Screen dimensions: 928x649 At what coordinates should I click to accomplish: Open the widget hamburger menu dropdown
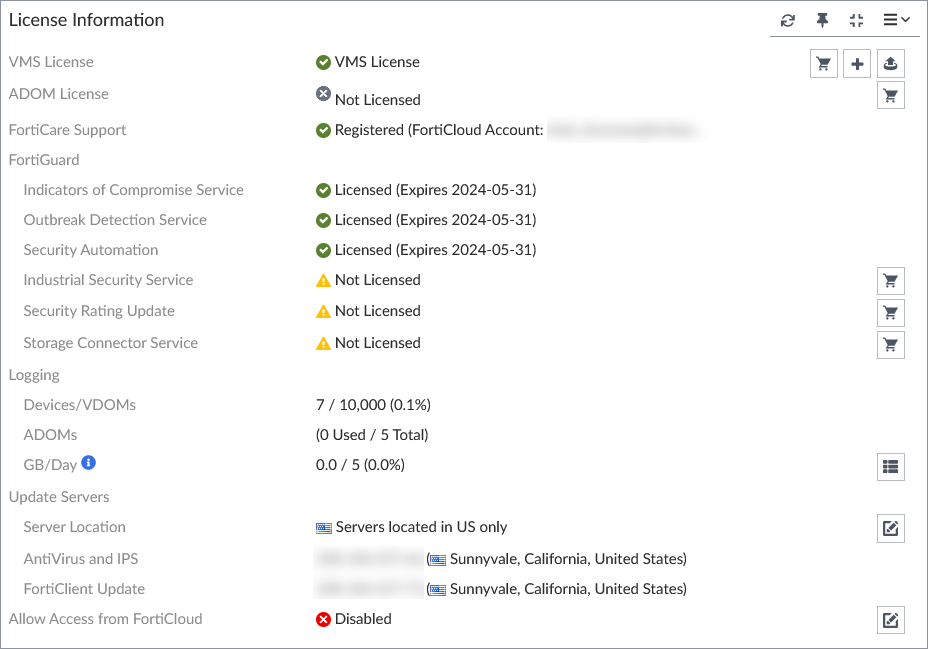tap(896, 20)
